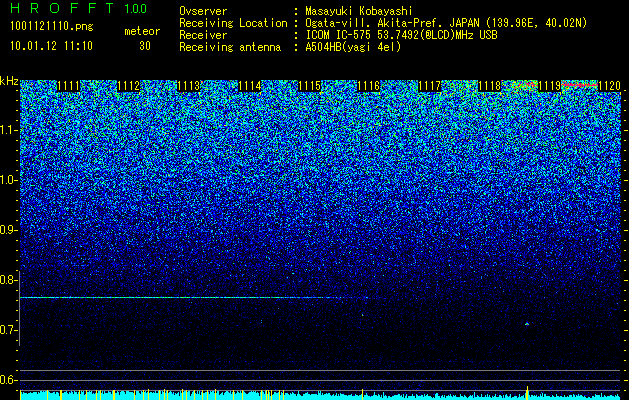Click time marker 1112
The height and width of the screenshot is (400, 629).
[129, 86]
